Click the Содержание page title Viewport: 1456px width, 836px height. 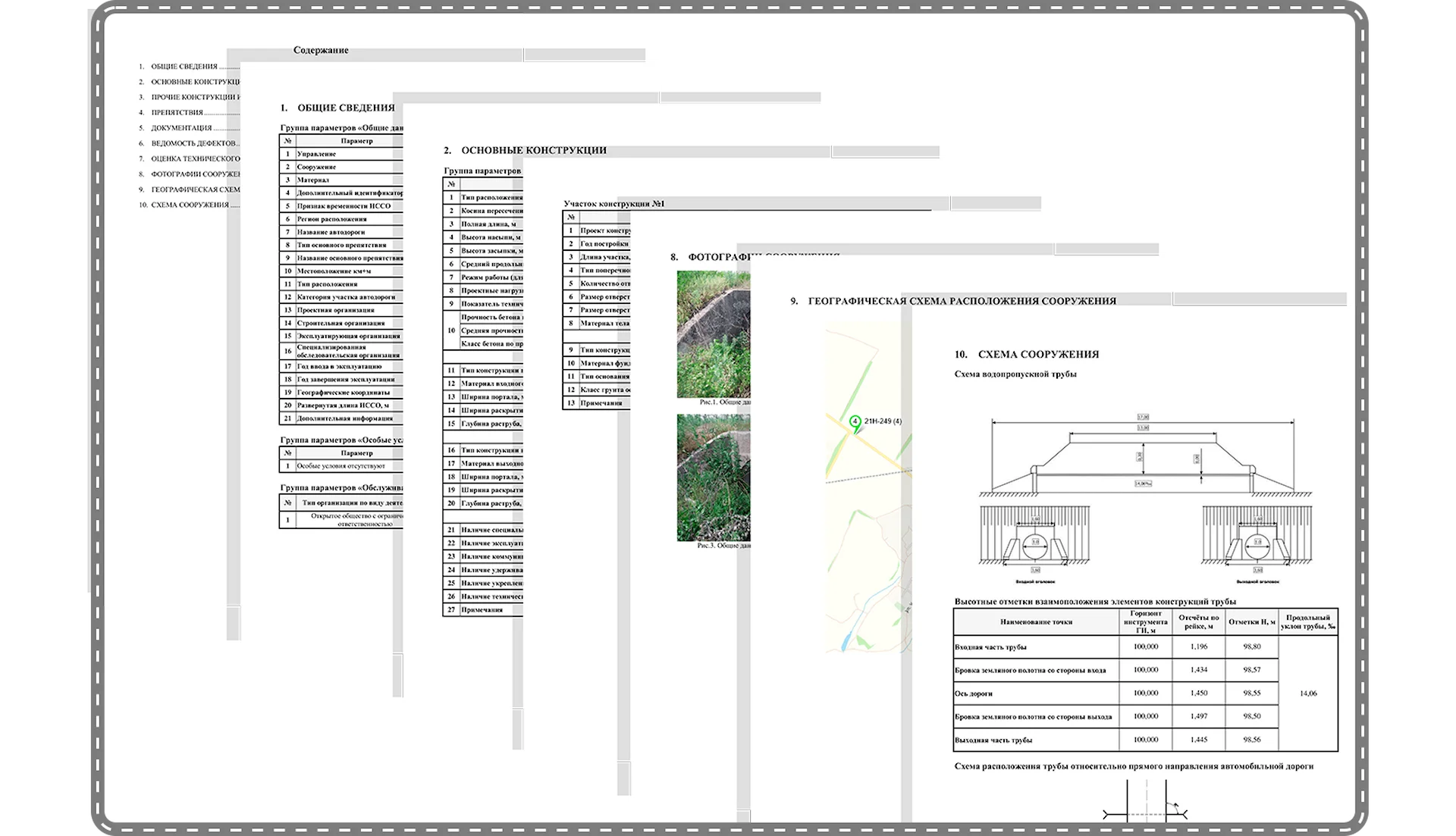[321, 50]
